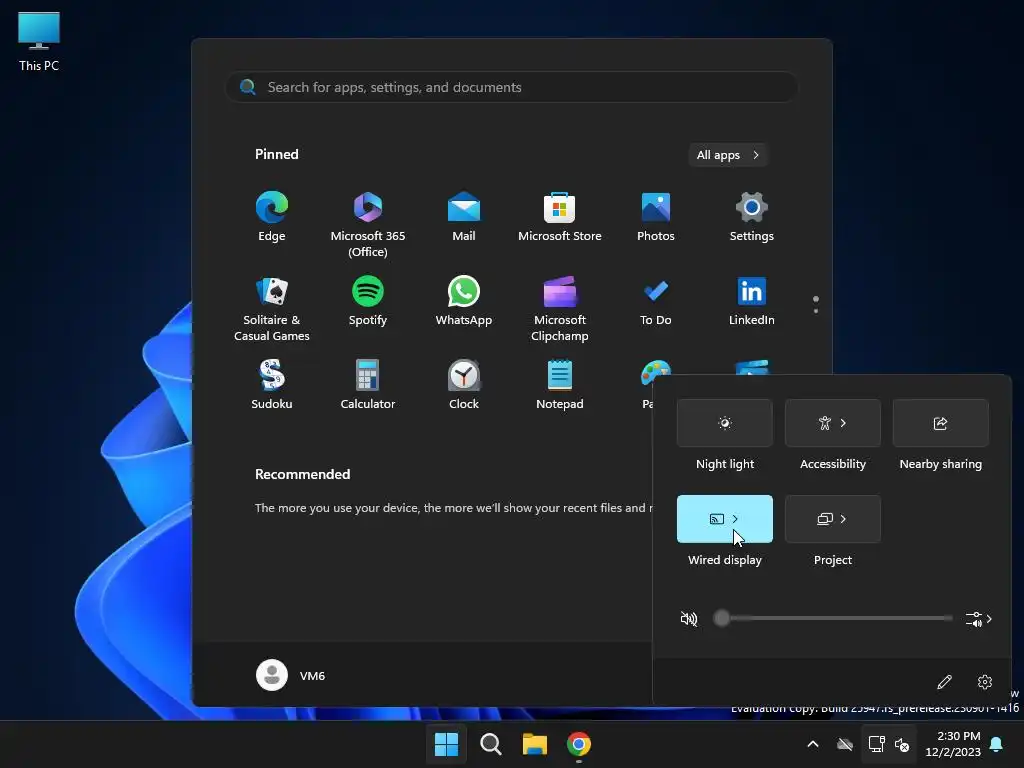The image size is (1024, 768).
Task: Open the Edge pinned app
Action: pos(272,217)
